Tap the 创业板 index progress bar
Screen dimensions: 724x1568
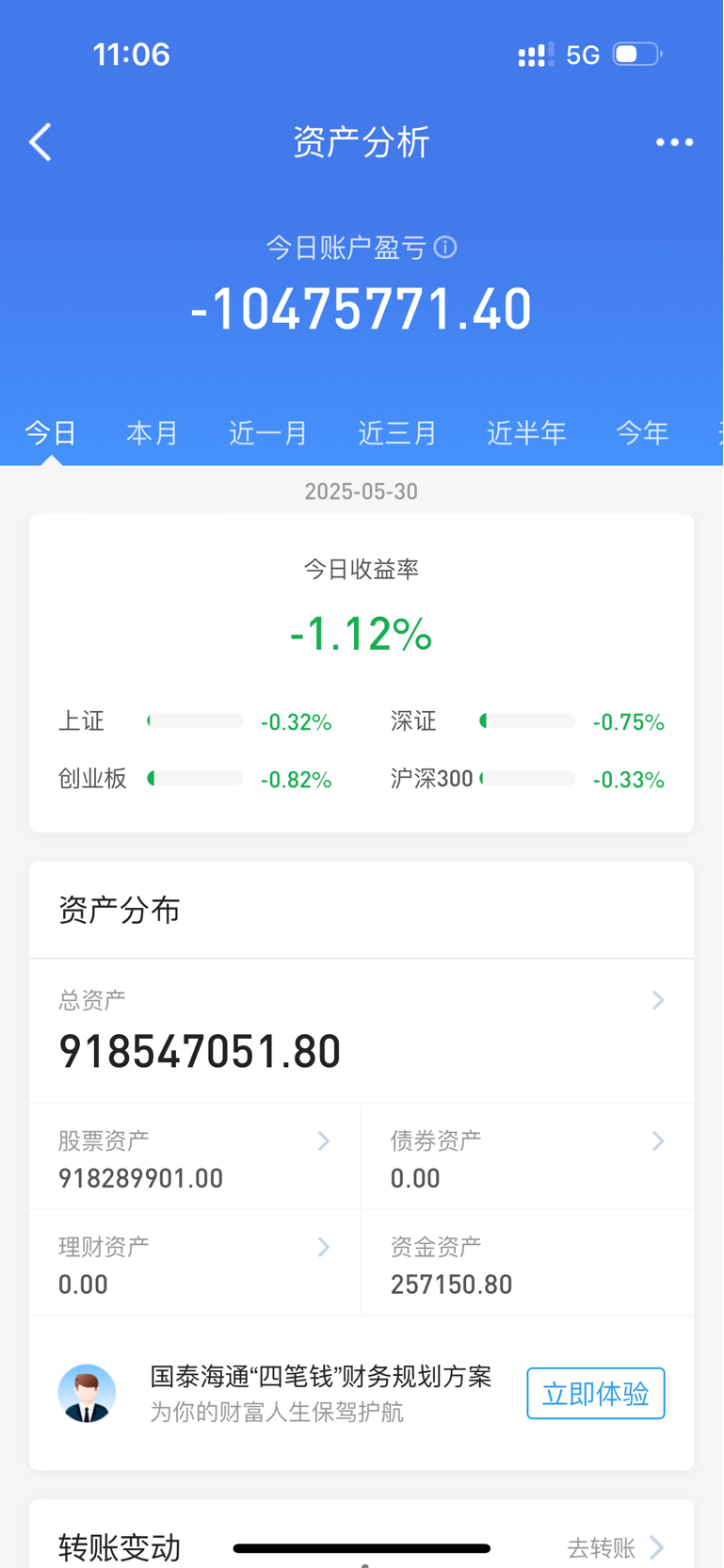[x=195, y=779]
